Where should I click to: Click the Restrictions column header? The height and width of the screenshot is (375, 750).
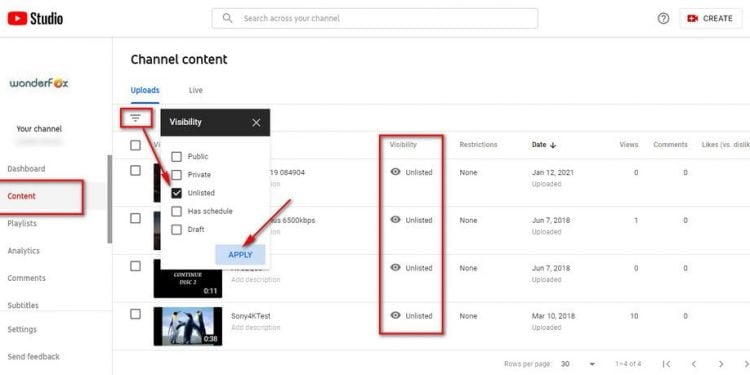478,144
